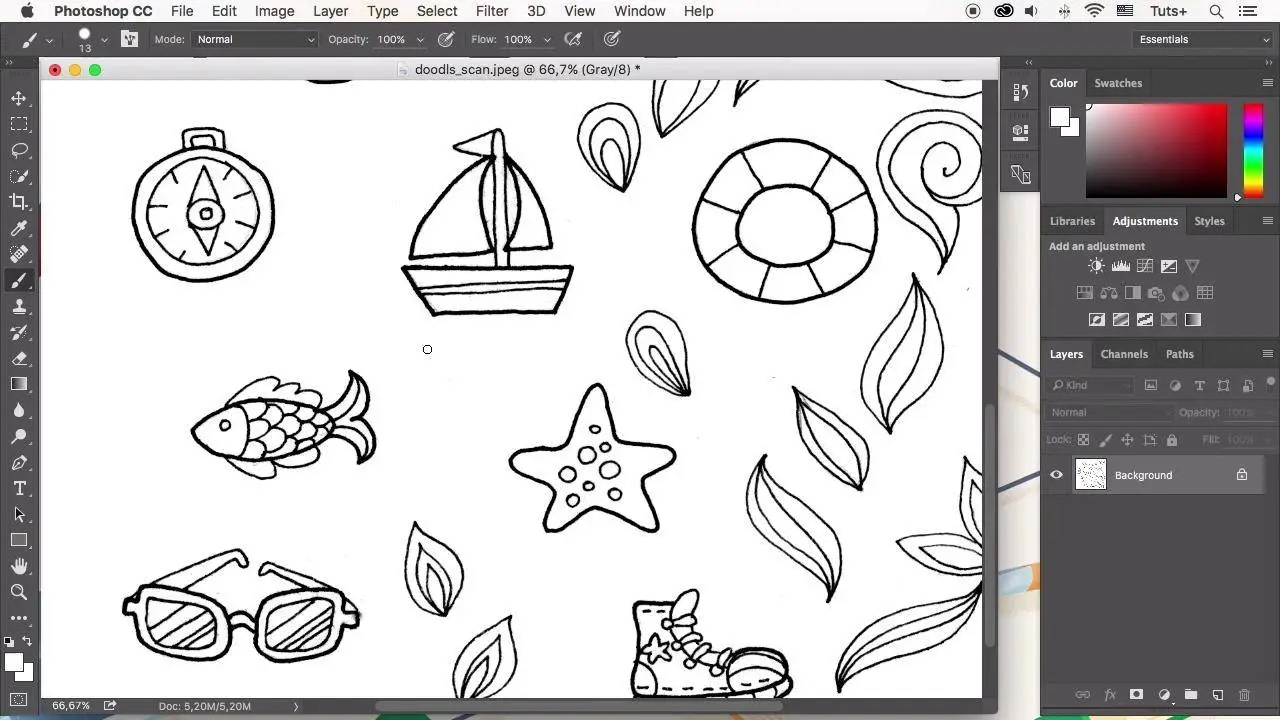Select the Eyedropper tool
This screenshot has width=1280, height=720.
(19, 229)
